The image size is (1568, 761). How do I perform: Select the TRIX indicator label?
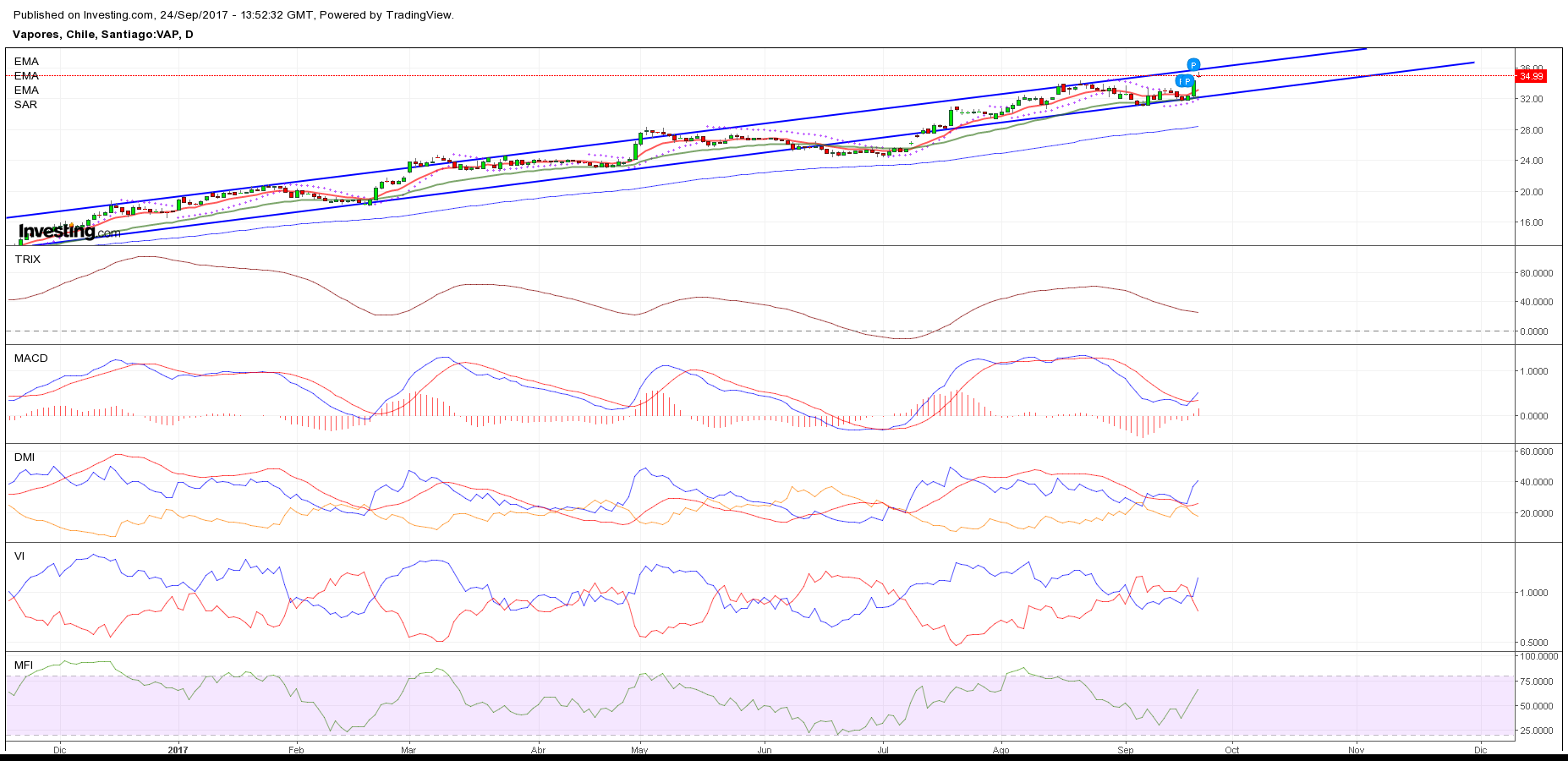click(x=28, y=260)
